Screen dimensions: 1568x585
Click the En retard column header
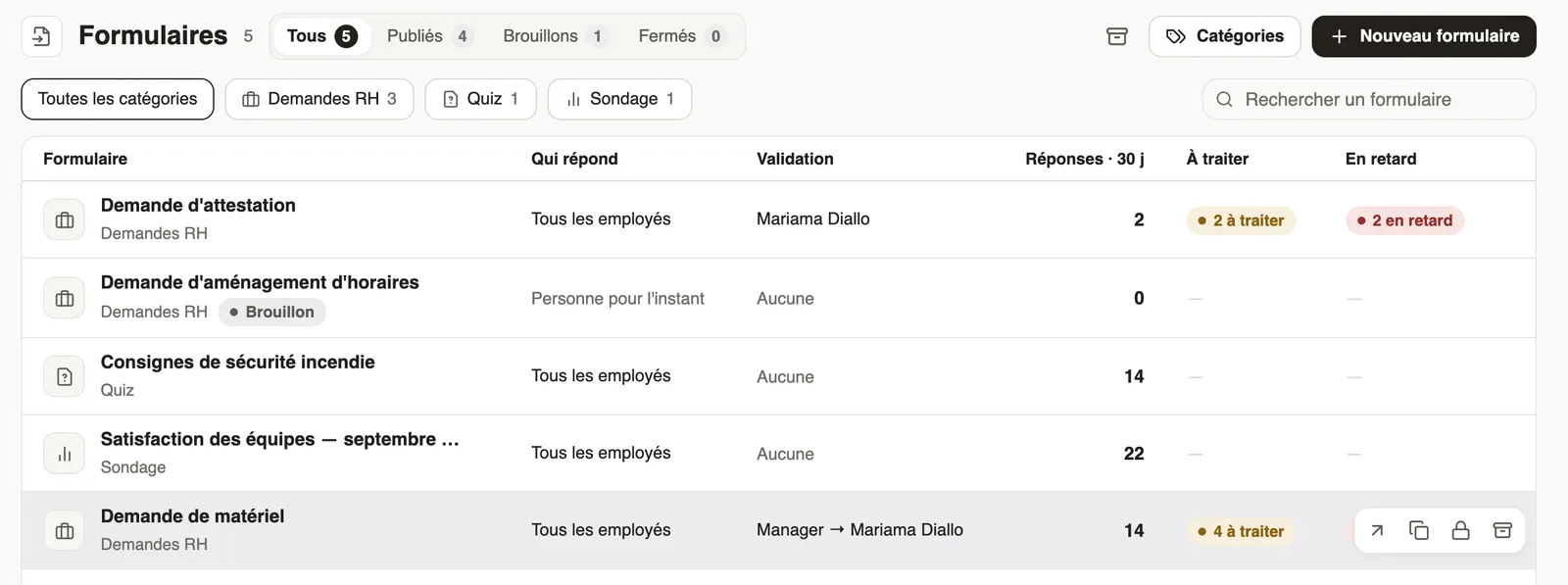click(x=1381, y=159)
